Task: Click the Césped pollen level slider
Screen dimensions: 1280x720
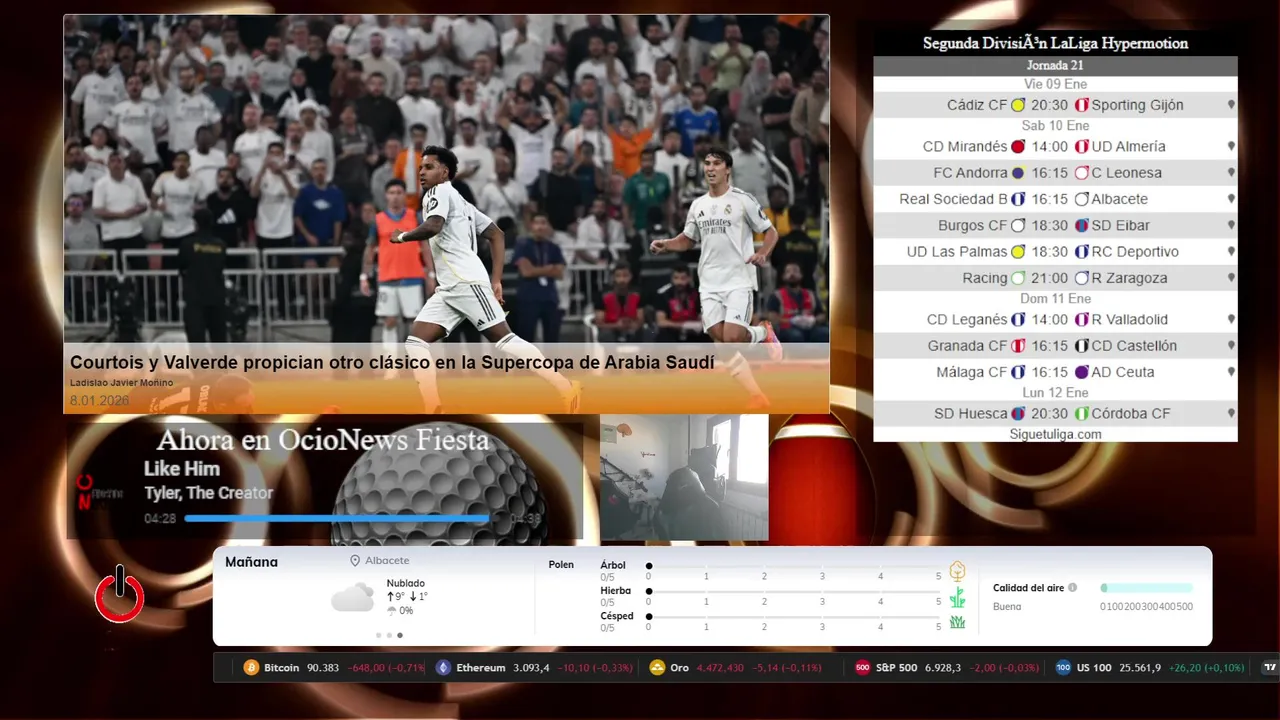Action: [x=793, y=617]
